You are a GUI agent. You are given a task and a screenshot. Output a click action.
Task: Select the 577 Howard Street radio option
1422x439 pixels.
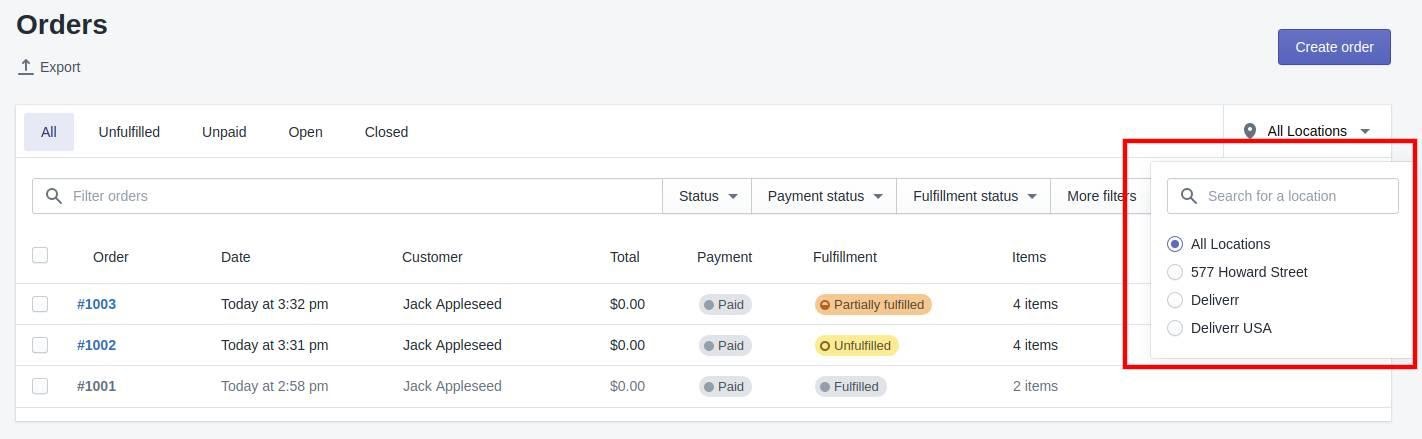(x=1175, y=272)
